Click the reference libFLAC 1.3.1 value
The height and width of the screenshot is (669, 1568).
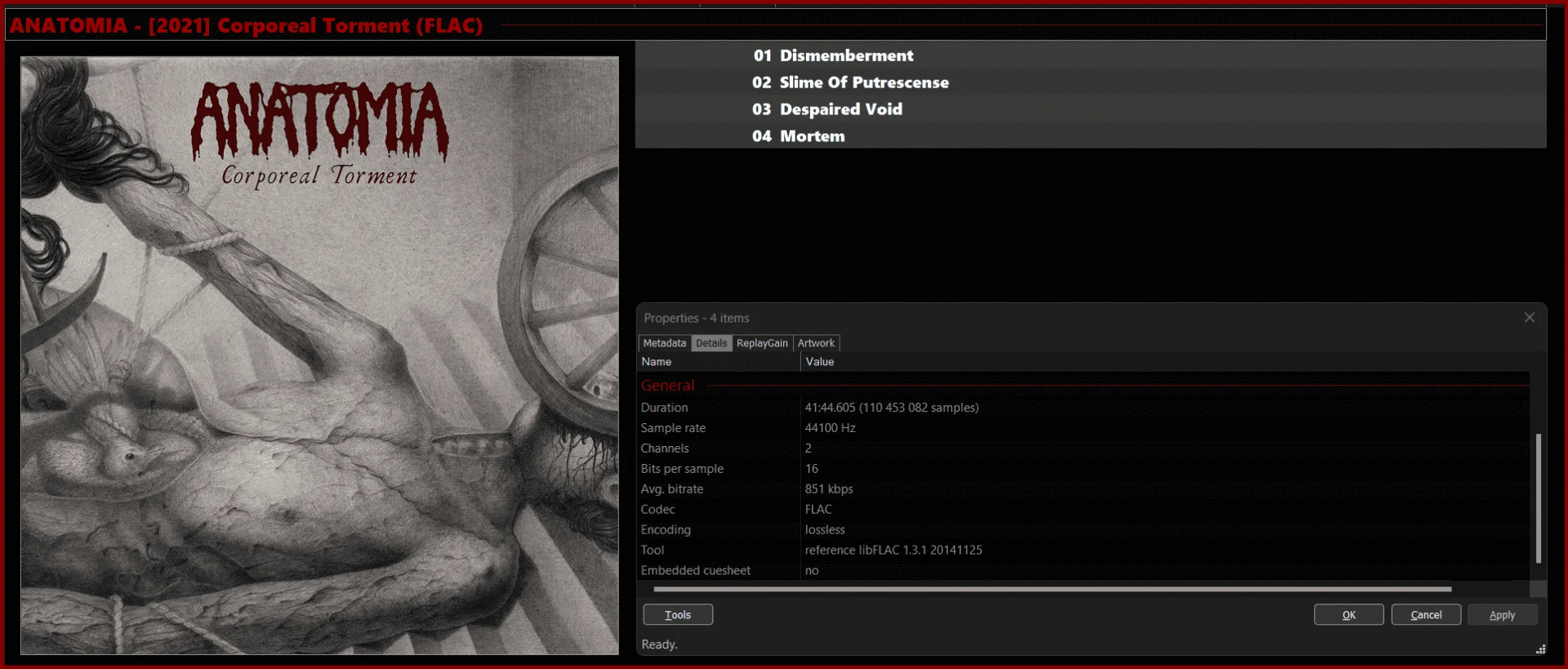893,551
